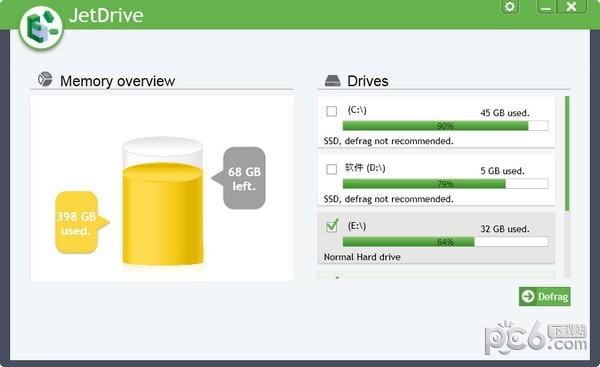This screenshot has height=367, width=600.
Task: Close the JetDrive window
Action: (x=571, y=7)
